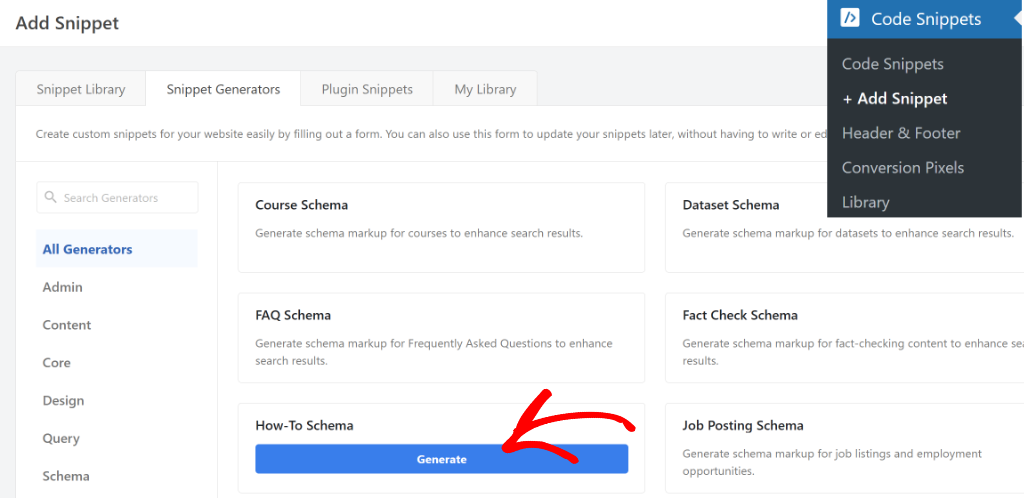Select All Generators category
Screen dimensions: 1024x498
117,249
